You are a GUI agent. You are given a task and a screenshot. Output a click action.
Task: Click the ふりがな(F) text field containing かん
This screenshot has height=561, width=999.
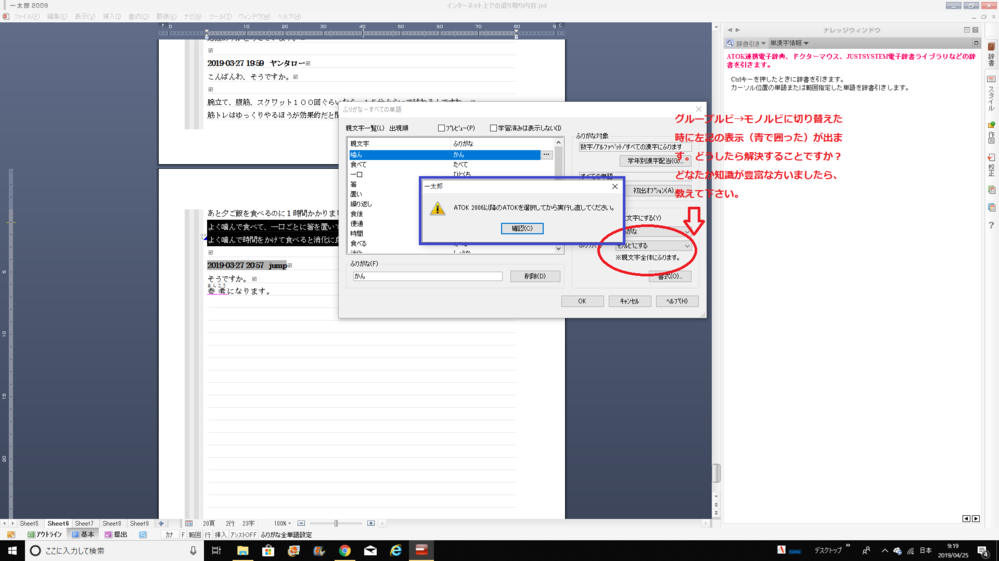(428, 276)
